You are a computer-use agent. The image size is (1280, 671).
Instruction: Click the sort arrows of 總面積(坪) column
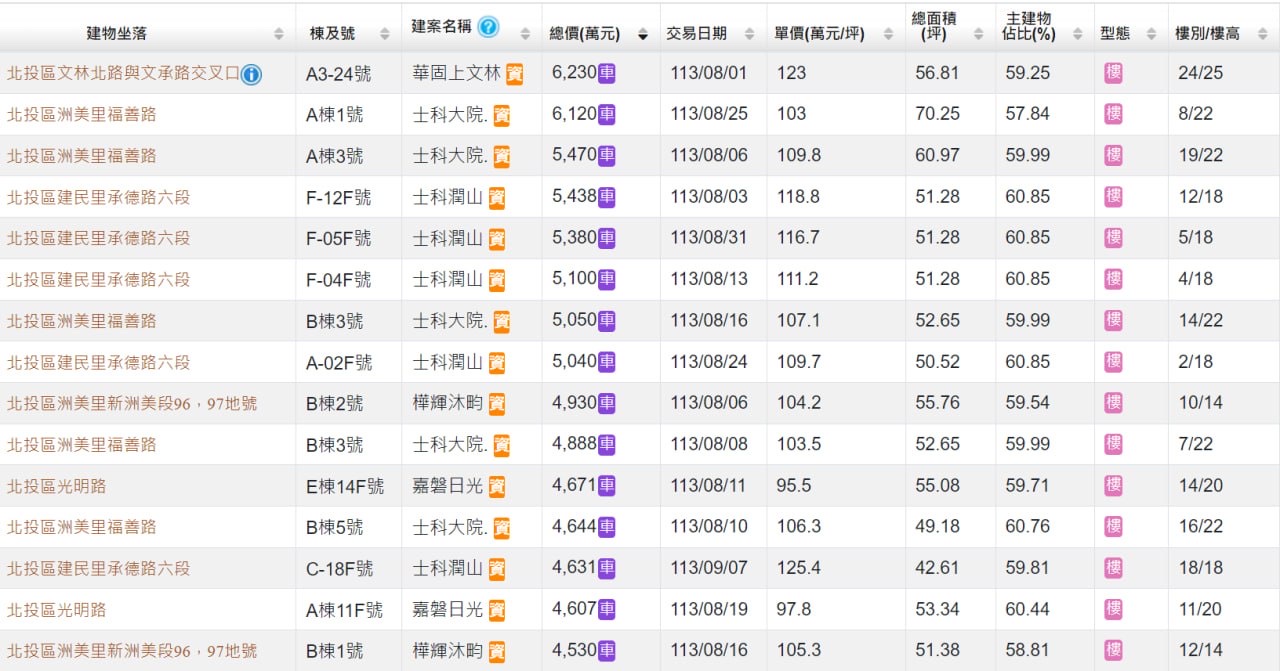(x=978, y=35)
